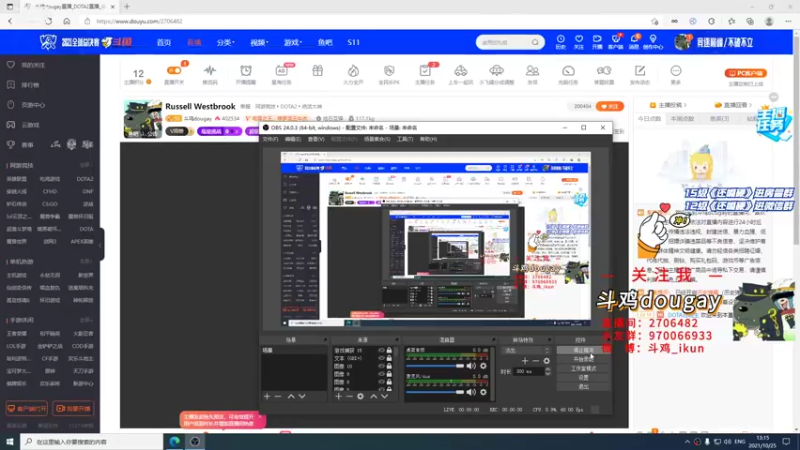Add a source with OBS sources plus icon
This screenshot has width=800, height=450.
pyautogui.click(x=338, y=396)
